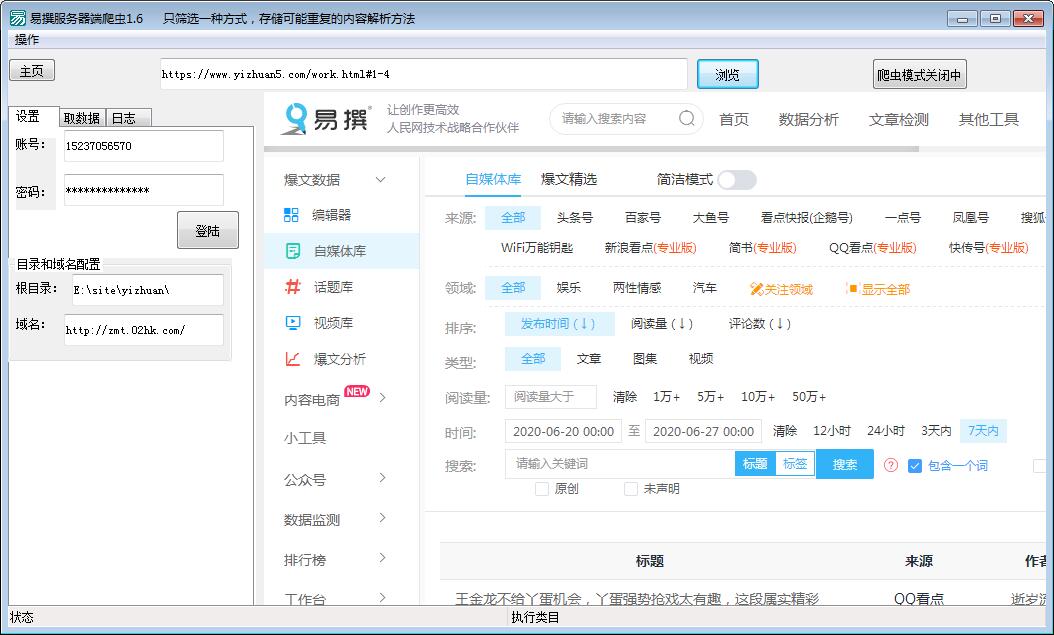Click the 主页 button
1054x635 pixels.
(x=32, y=71)
